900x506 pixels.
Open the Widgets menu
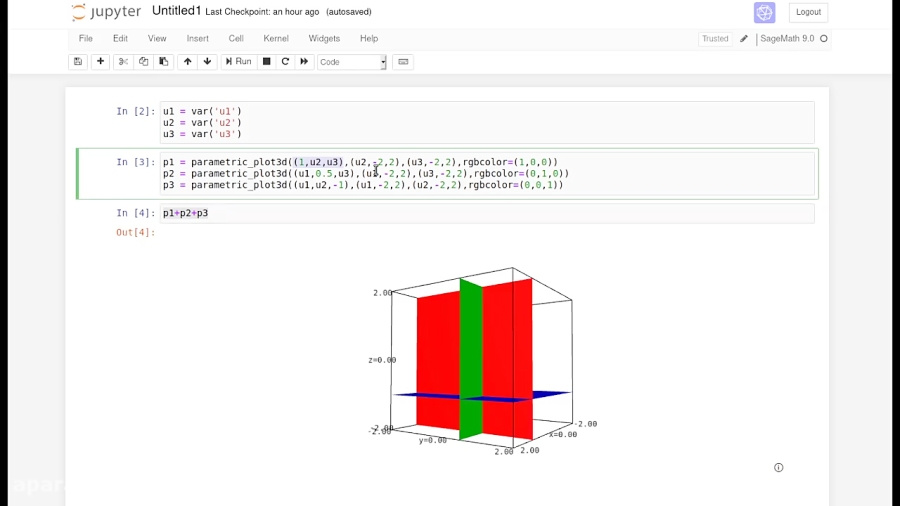(324, 39)
